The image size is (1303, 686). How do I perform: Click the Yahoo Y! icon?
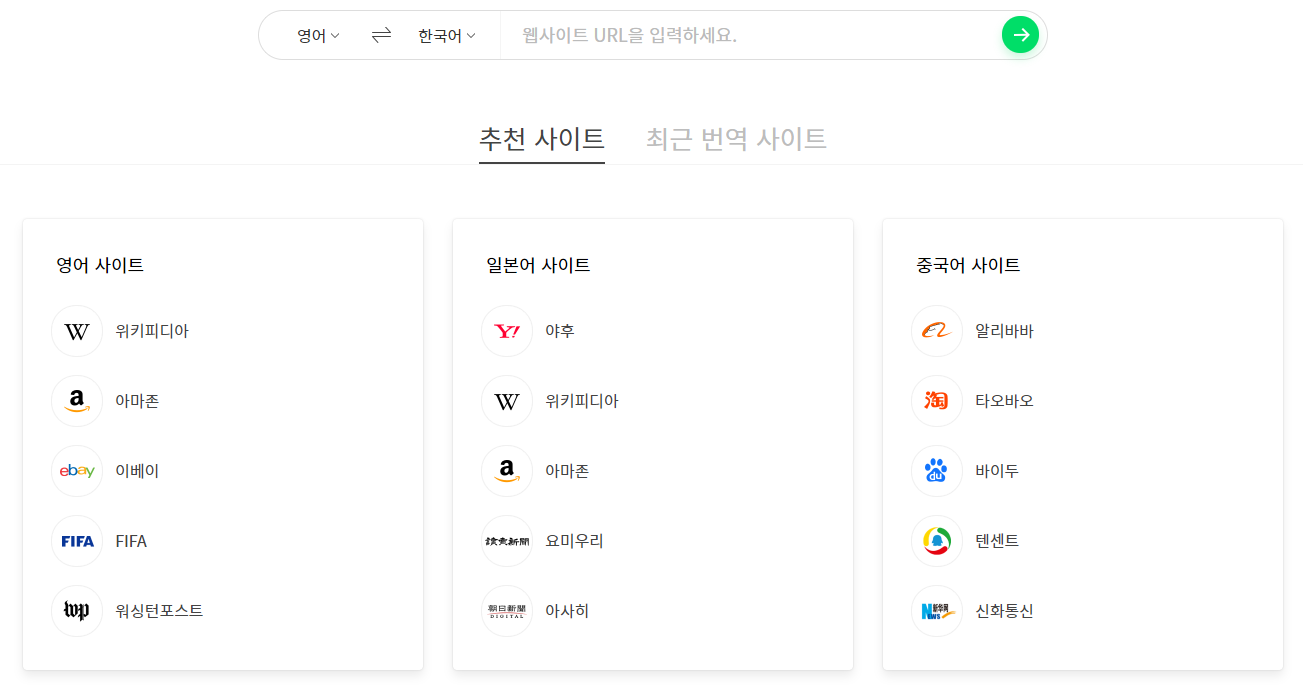pos(507,331)
